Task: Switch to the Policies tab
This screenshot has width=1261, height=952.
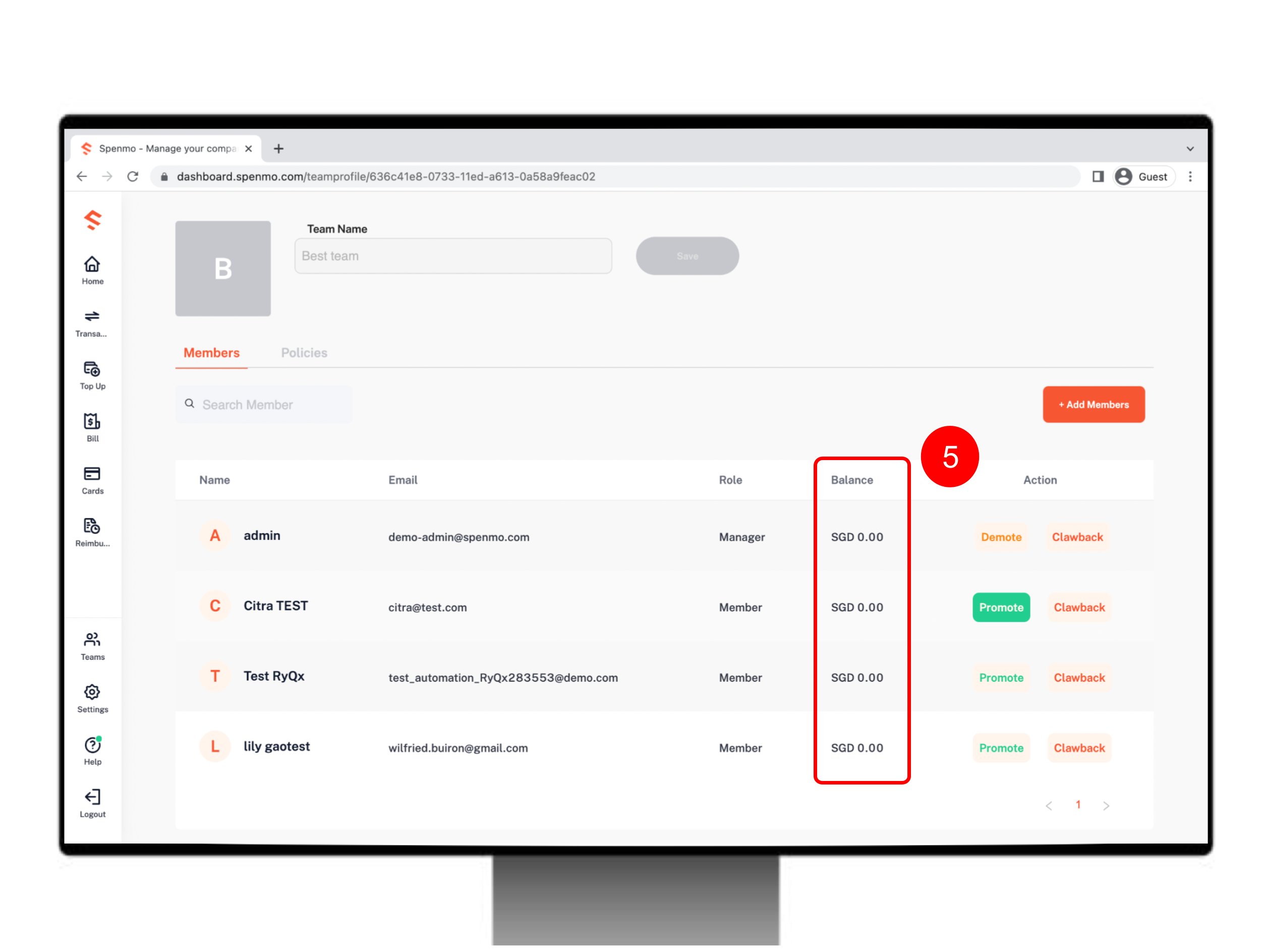Action: click(304, 353)
